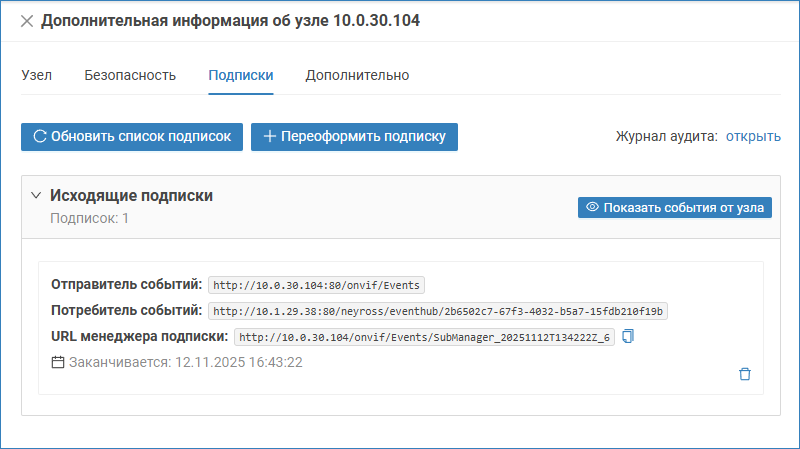Screen dimensions: 800x449
Task: Click the refresh icon in Обновить список подписок
Action: click(40, 137)
